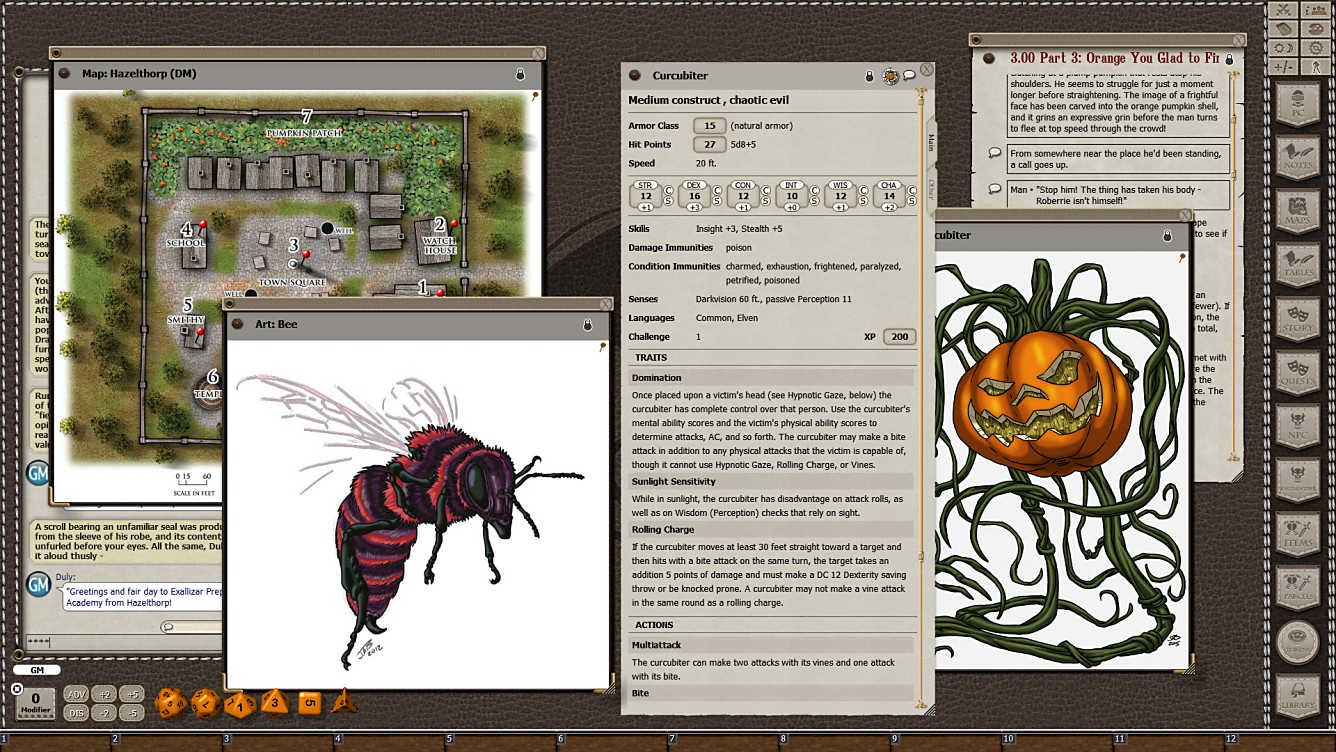Screen dimensions: 1336x752
Task: Toggle the padlock on the Curcubiter statblock
Action: pos(869,75)
